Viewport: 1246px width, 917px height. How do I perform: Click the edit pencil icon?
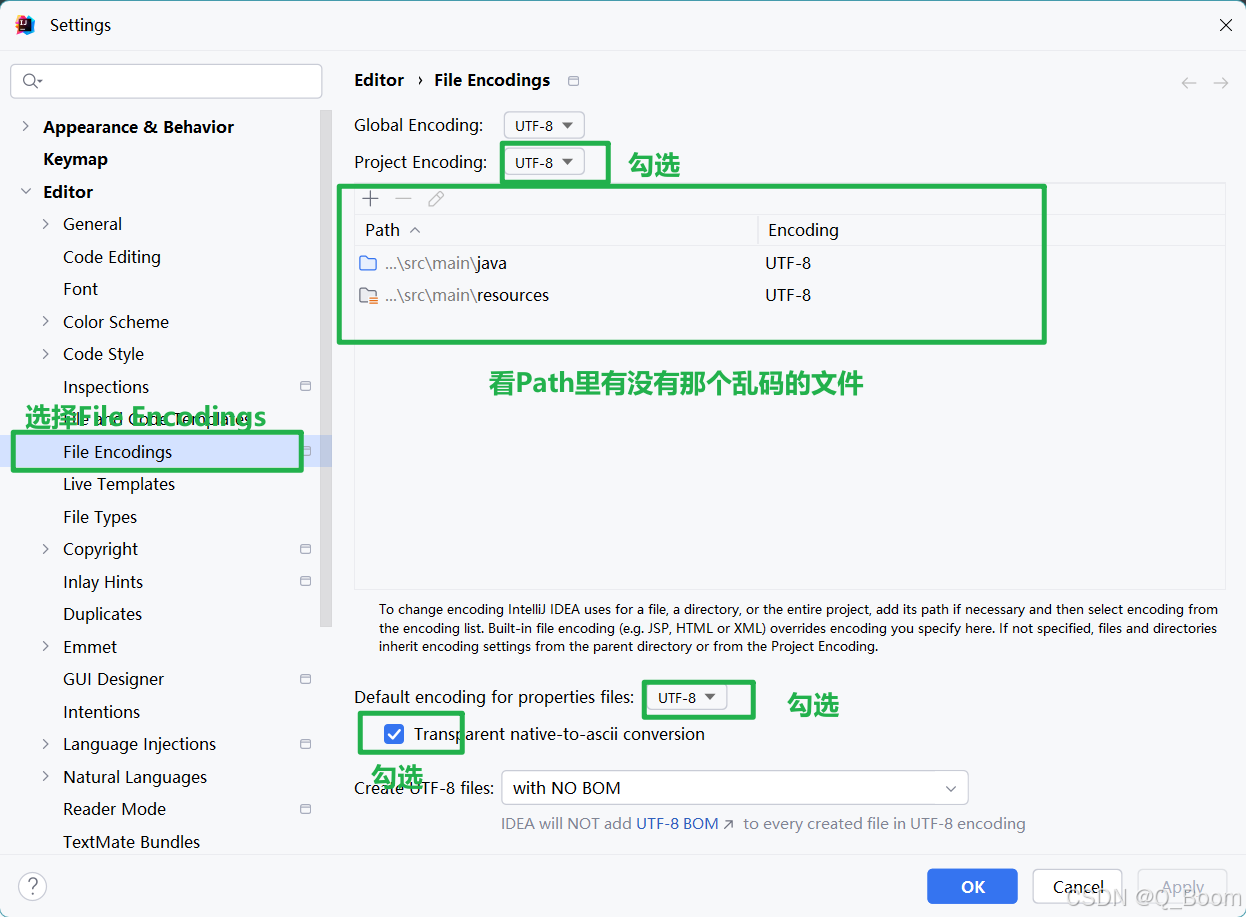(436, 198)
